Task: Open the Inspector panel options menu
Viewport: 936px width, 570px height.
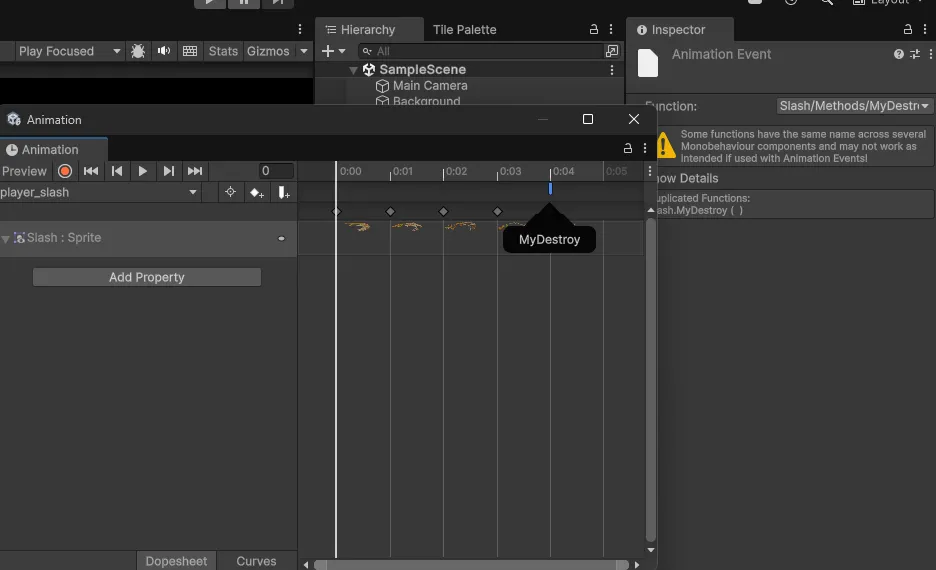Action: pyautogui.click(x=925, y=29)
